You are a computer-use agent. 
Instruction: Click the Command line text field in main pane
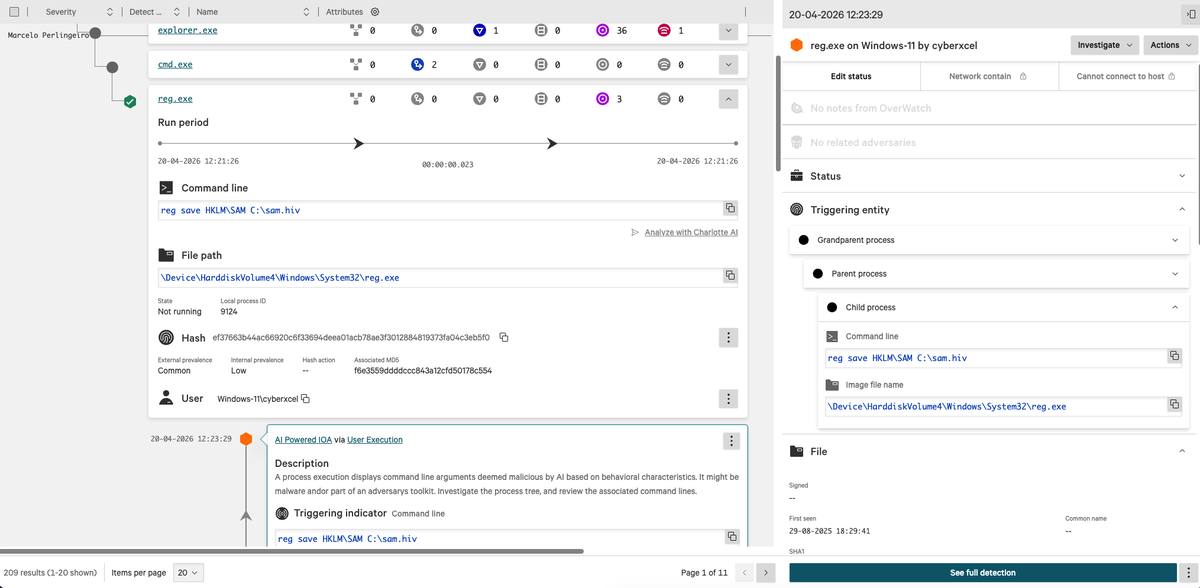[449, 210]
